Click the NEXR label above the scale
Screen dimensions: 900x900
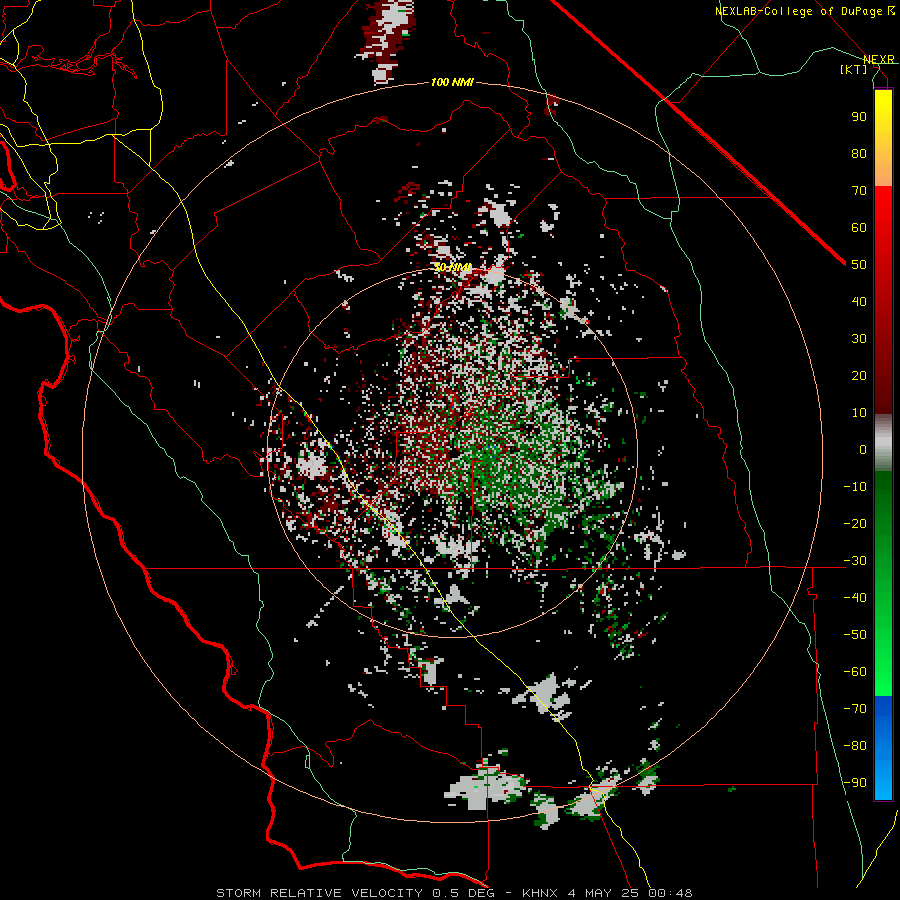879,59
